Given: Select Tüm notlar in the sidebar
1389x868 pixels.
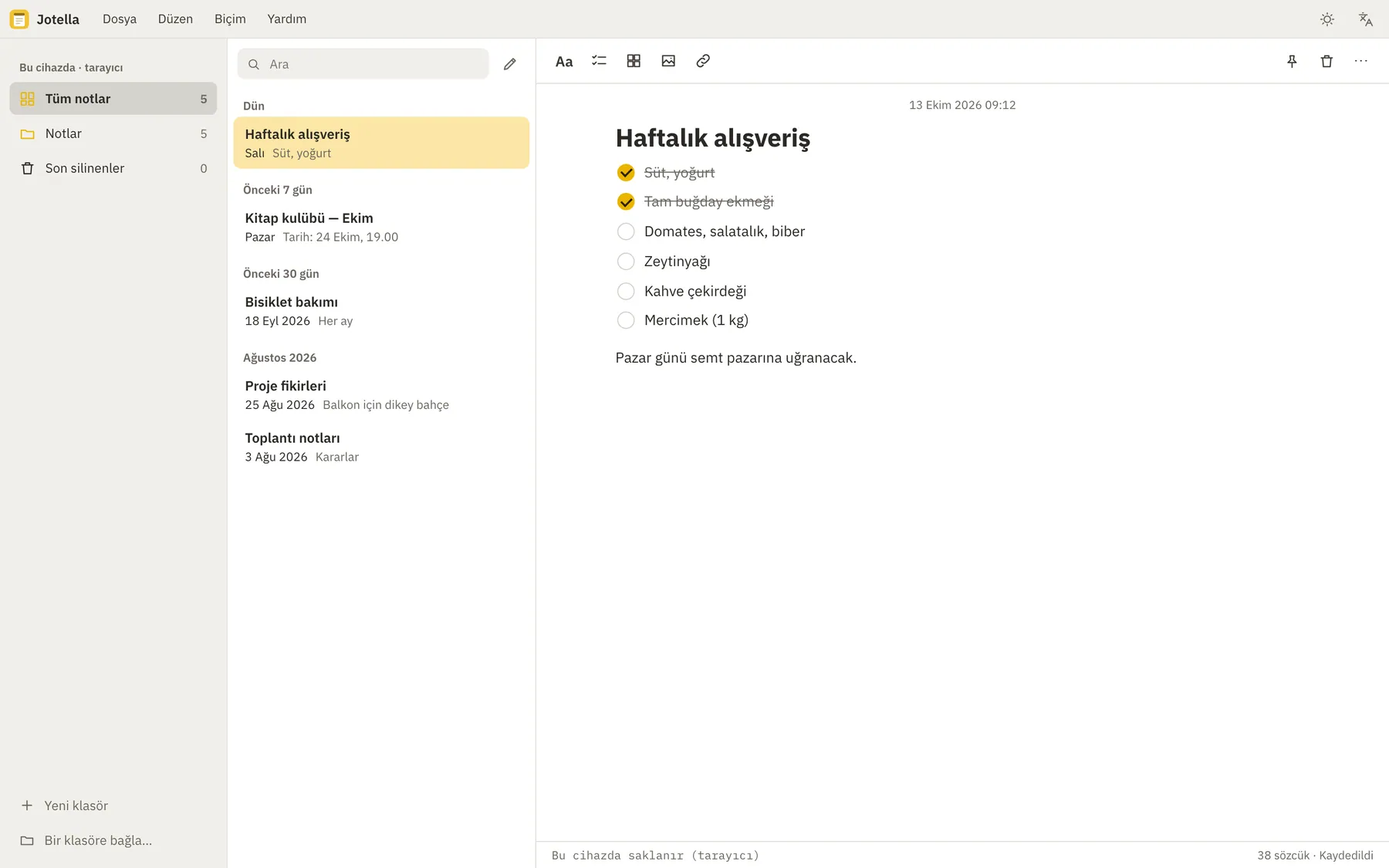Looking at the screenshot, I should tap(113, 99).
